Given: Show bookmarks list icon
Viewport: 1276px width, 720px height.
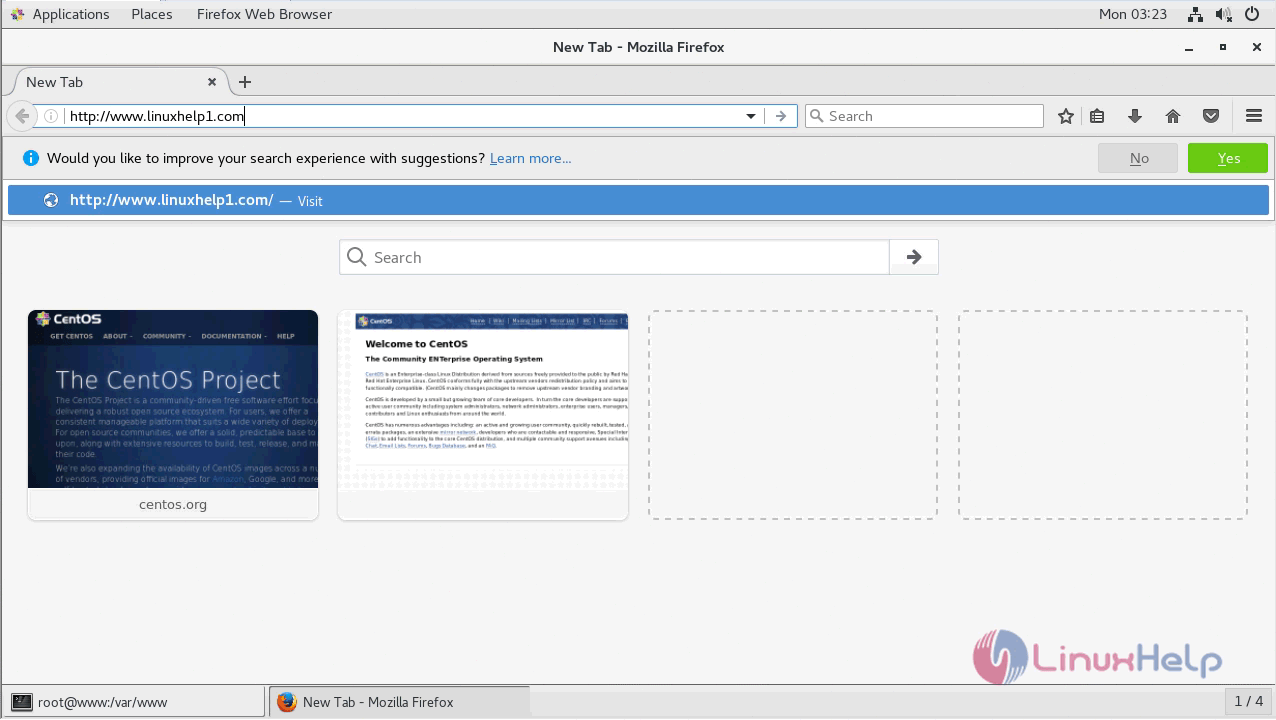Looking at the screenshot, I should 1097,116.
